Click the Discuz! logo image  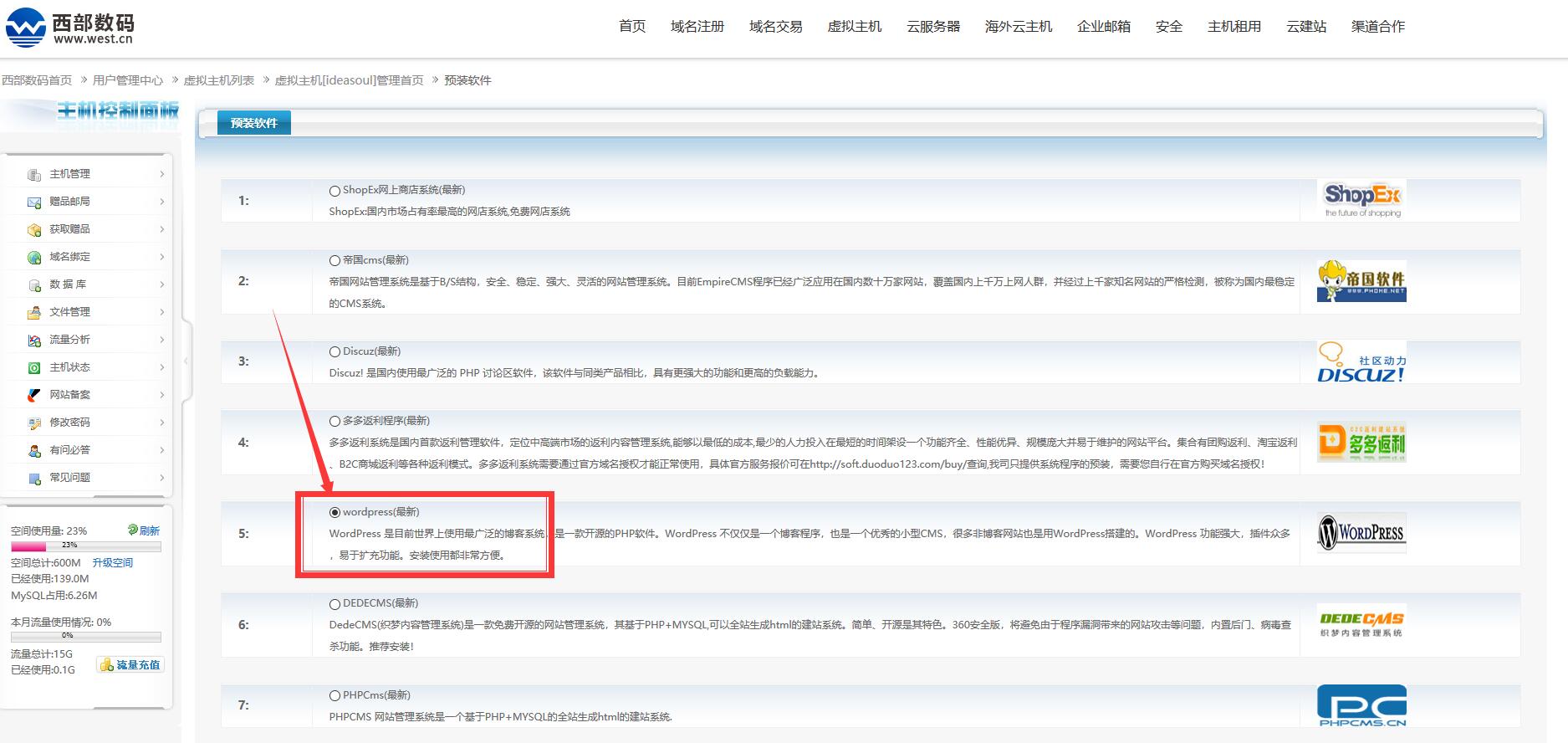(x=1361, y=361)
